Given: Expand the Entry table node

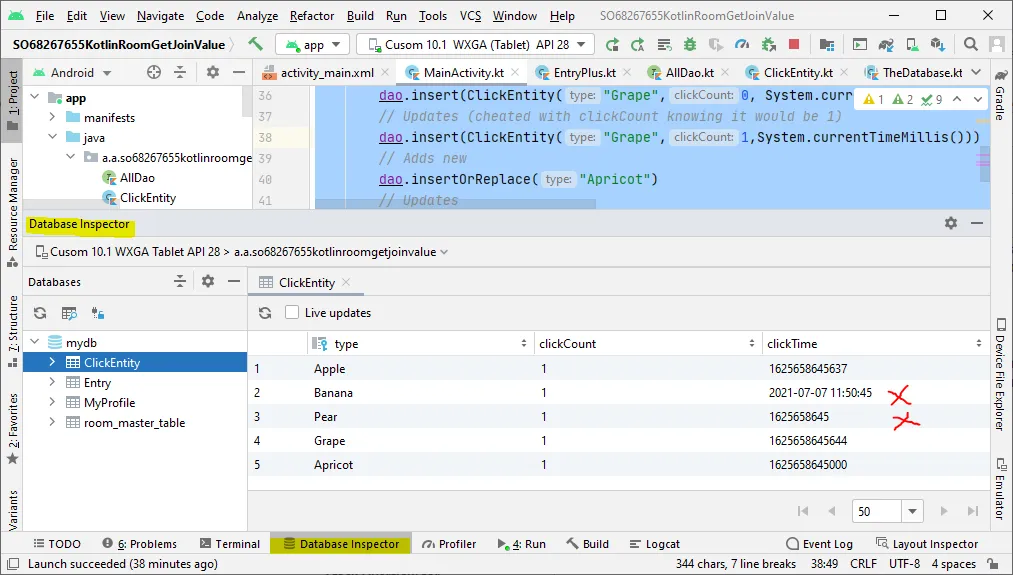Looking at the screenshot, I should click(x=52, y=383).
